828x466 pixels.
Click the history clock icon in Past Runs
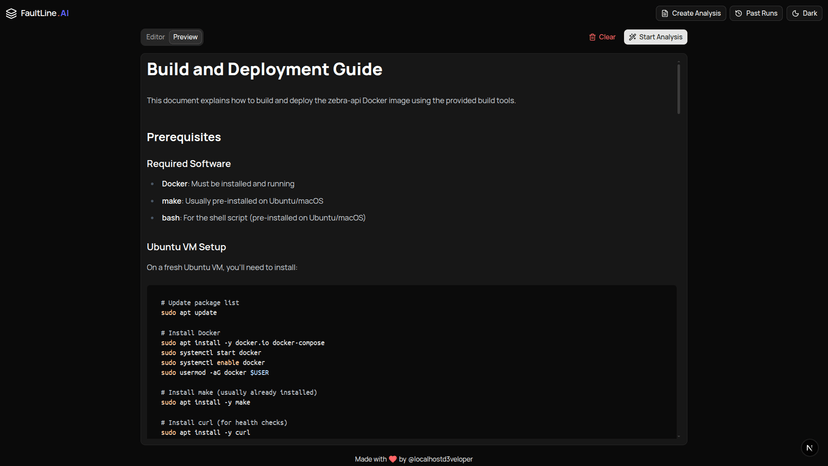click(x=739, y=13)
